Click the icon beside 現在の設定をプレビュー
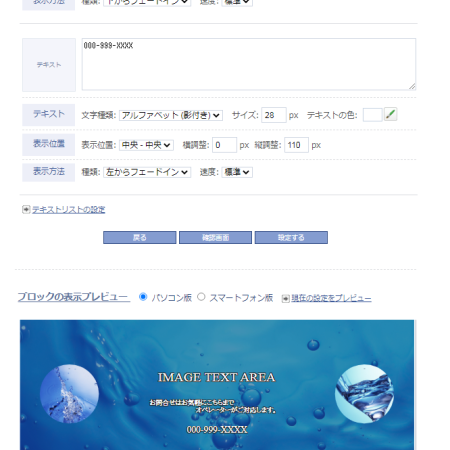 (285, 298)
